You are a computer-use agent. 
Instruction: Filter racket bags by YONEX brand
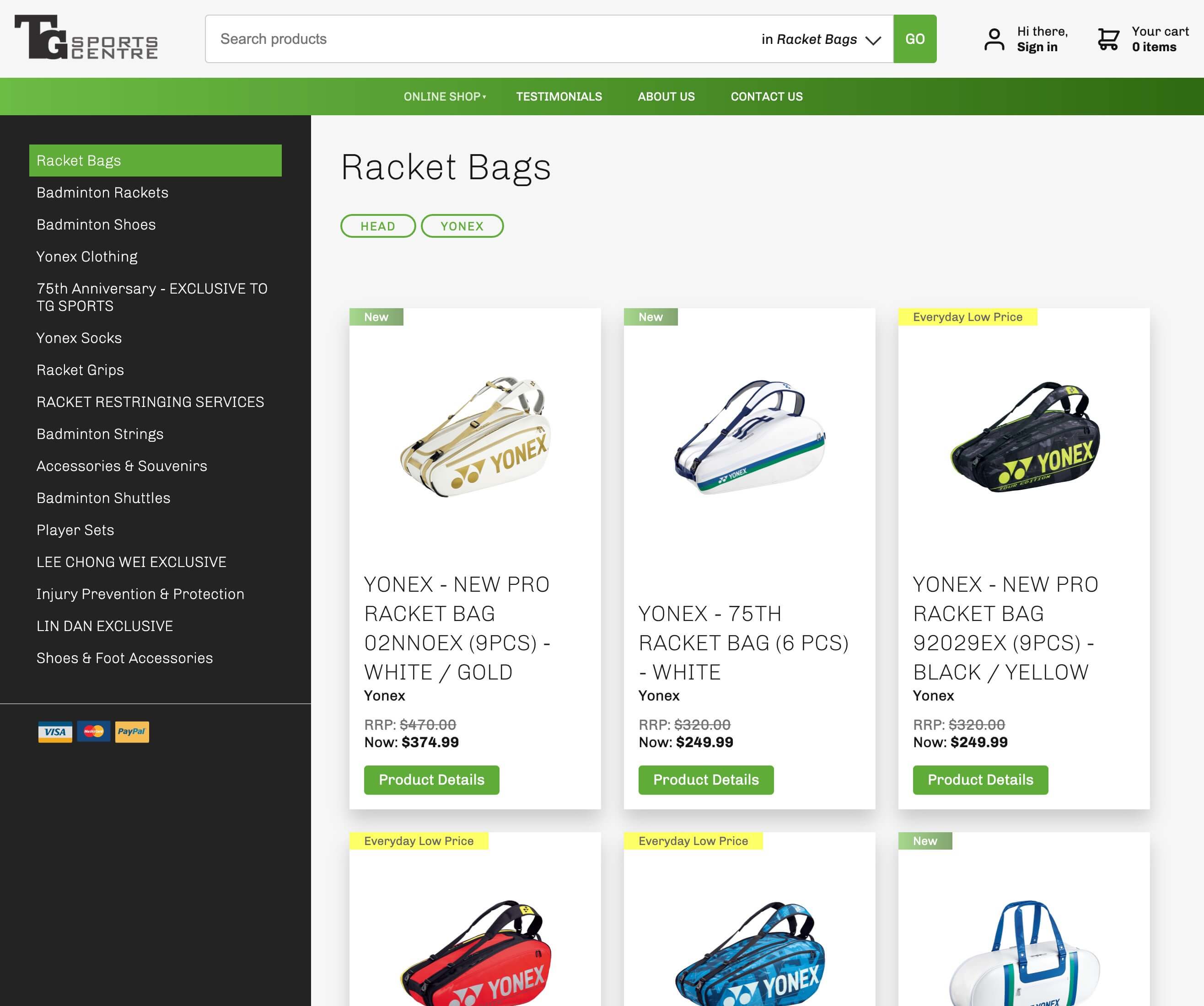tap(462, 226)
